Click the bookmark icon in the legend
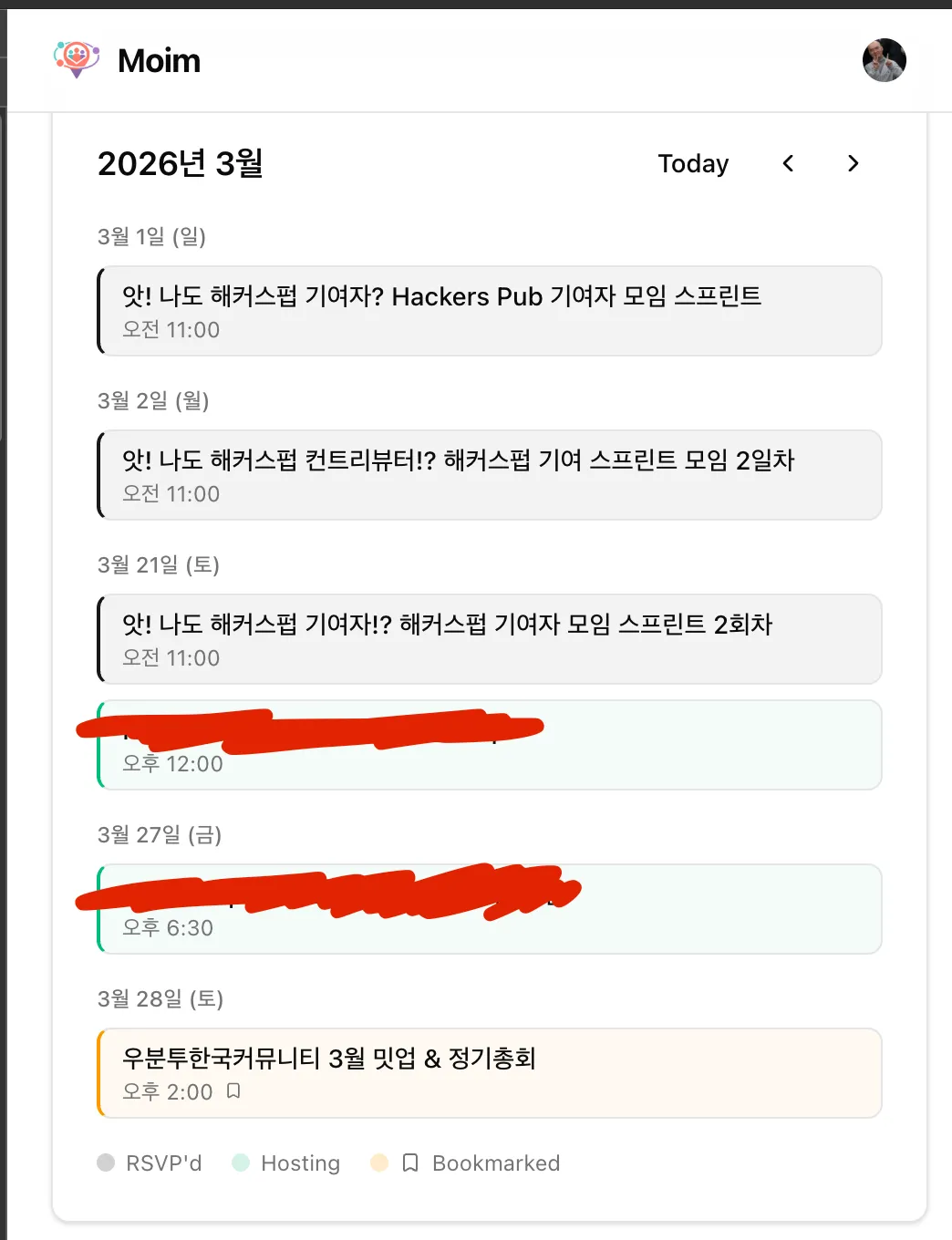952x1240 pixels. 410,1162
